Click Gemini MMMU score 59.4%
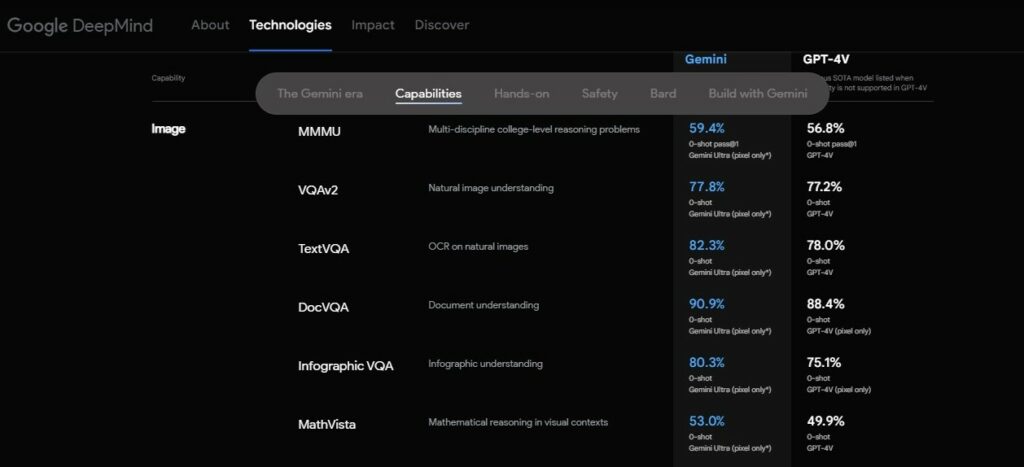The image size is (1024, 467). click(x=707, y=128)
